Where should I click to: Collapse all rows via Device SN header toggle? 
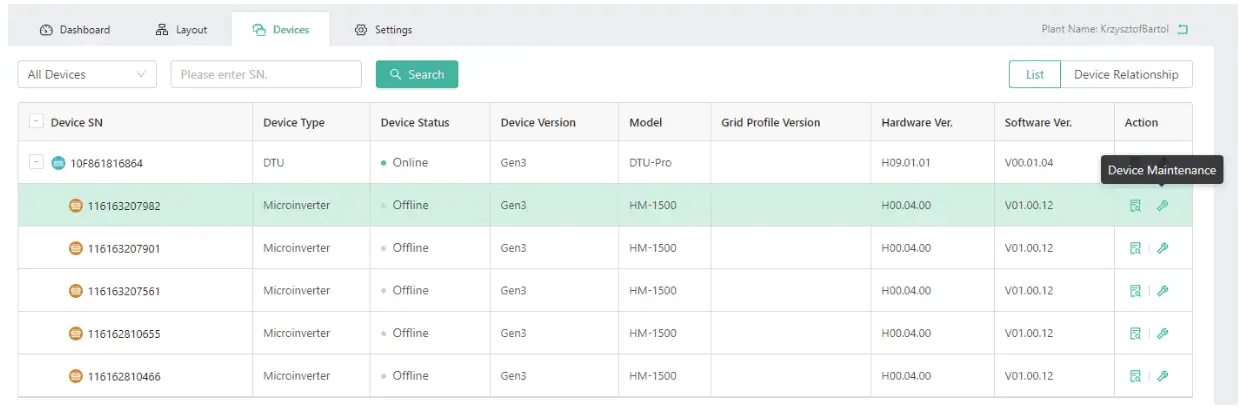[x=37, y=122]
